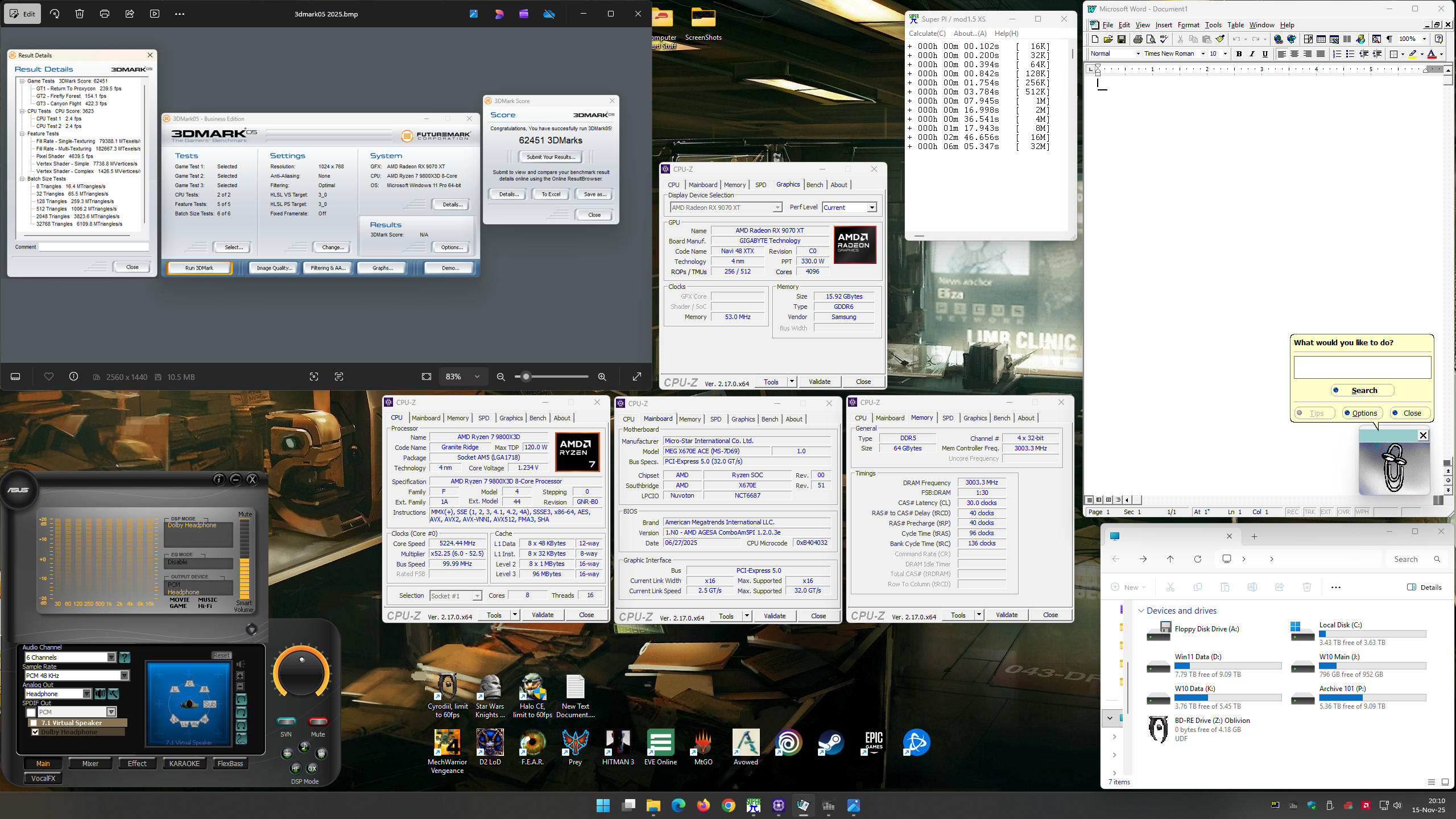
Task: Click Word's Insert Table icon
Action: pos(1321,39)
